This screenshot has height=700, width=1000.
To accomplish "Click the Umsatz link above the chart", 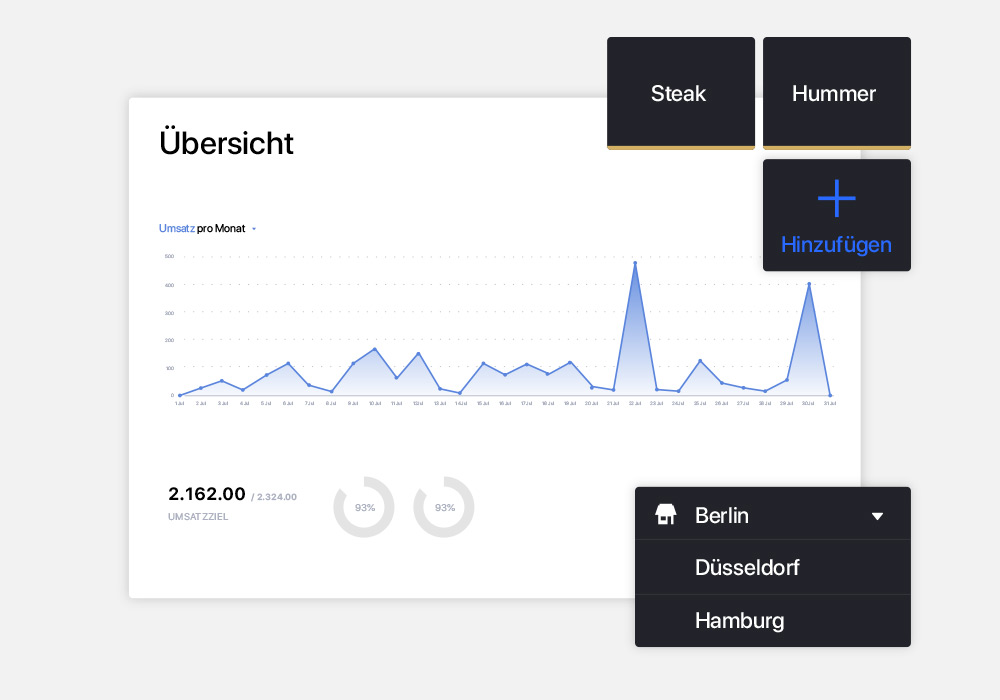I will pos(177,228).
